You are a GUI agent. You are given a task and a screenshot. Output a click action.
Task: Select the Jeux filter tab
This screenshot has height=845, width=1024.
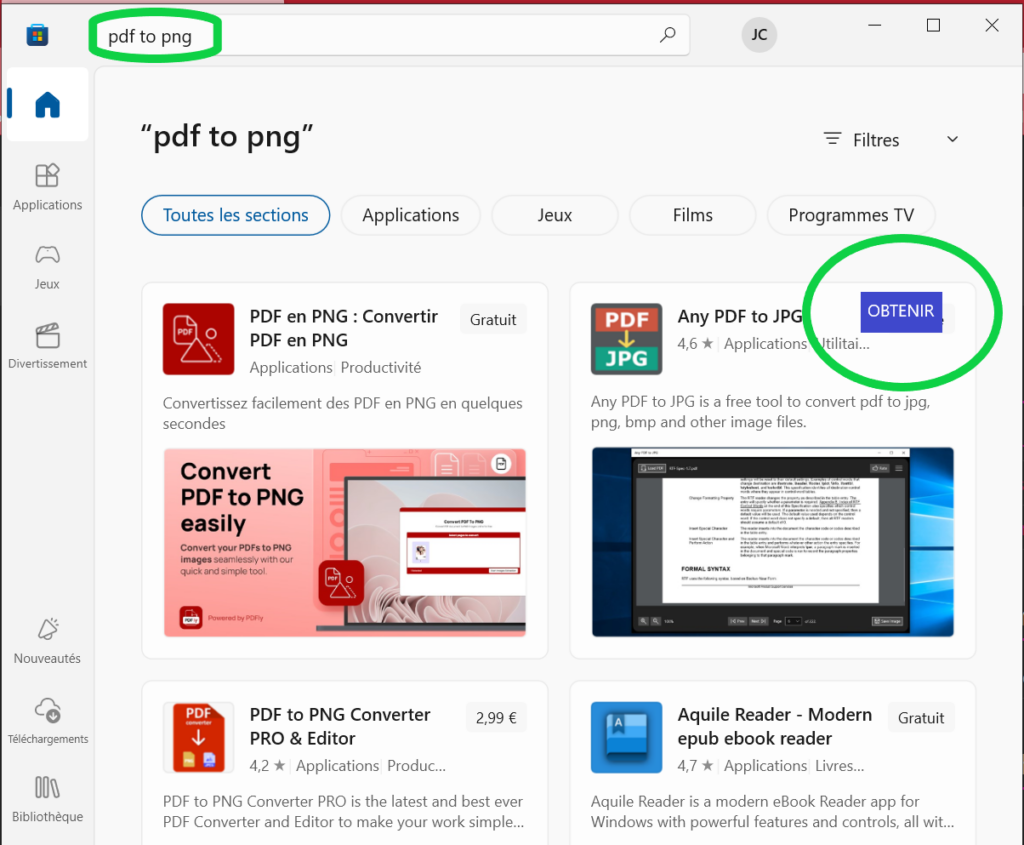(x=555, y=215)
